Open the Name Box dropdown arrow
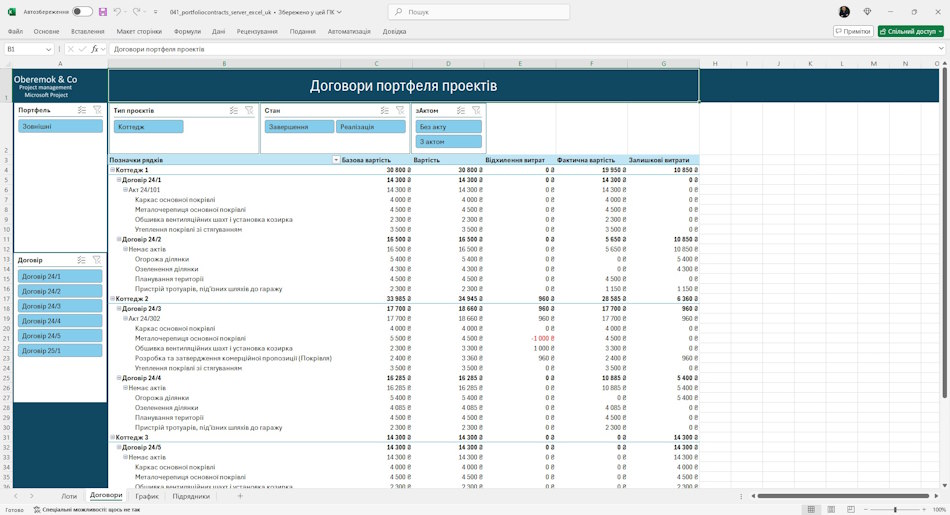950x515 pixels. click(x=48, y=49)
